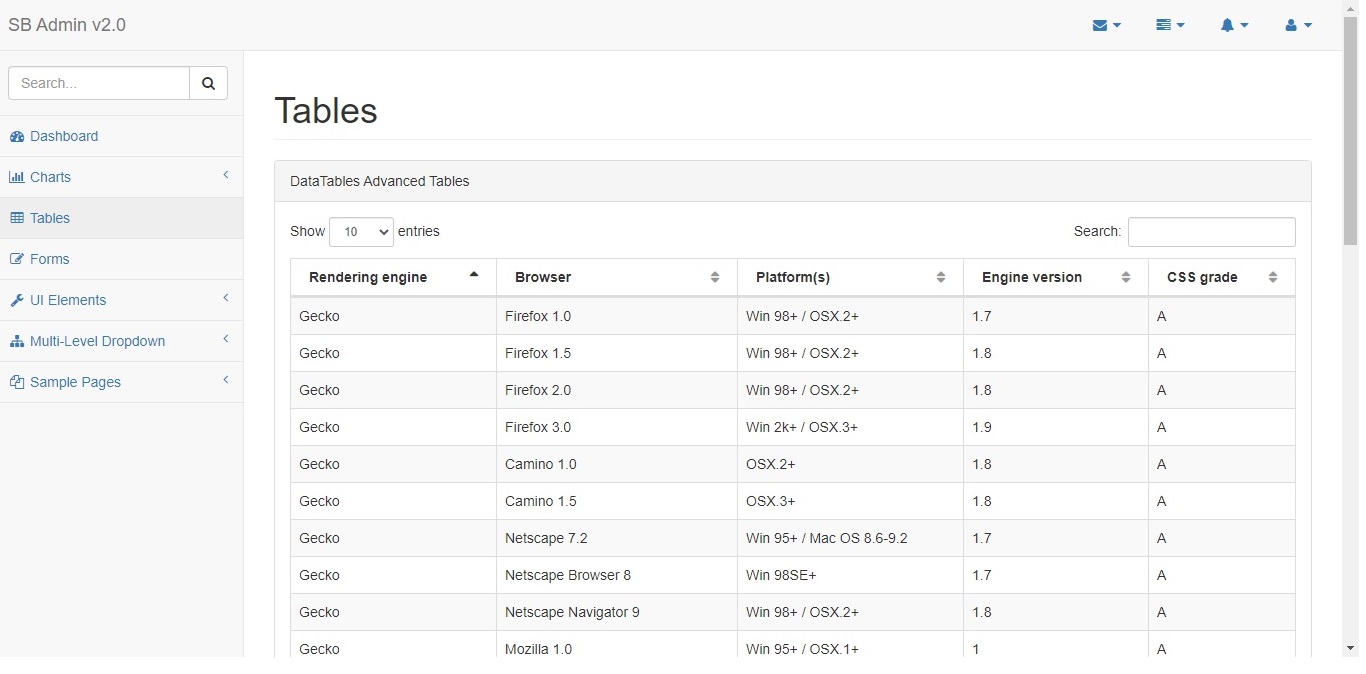The width and height of the screenshot is (1366, 674).
Task: Expand the Sample Pages section
Action: [73, 382]
